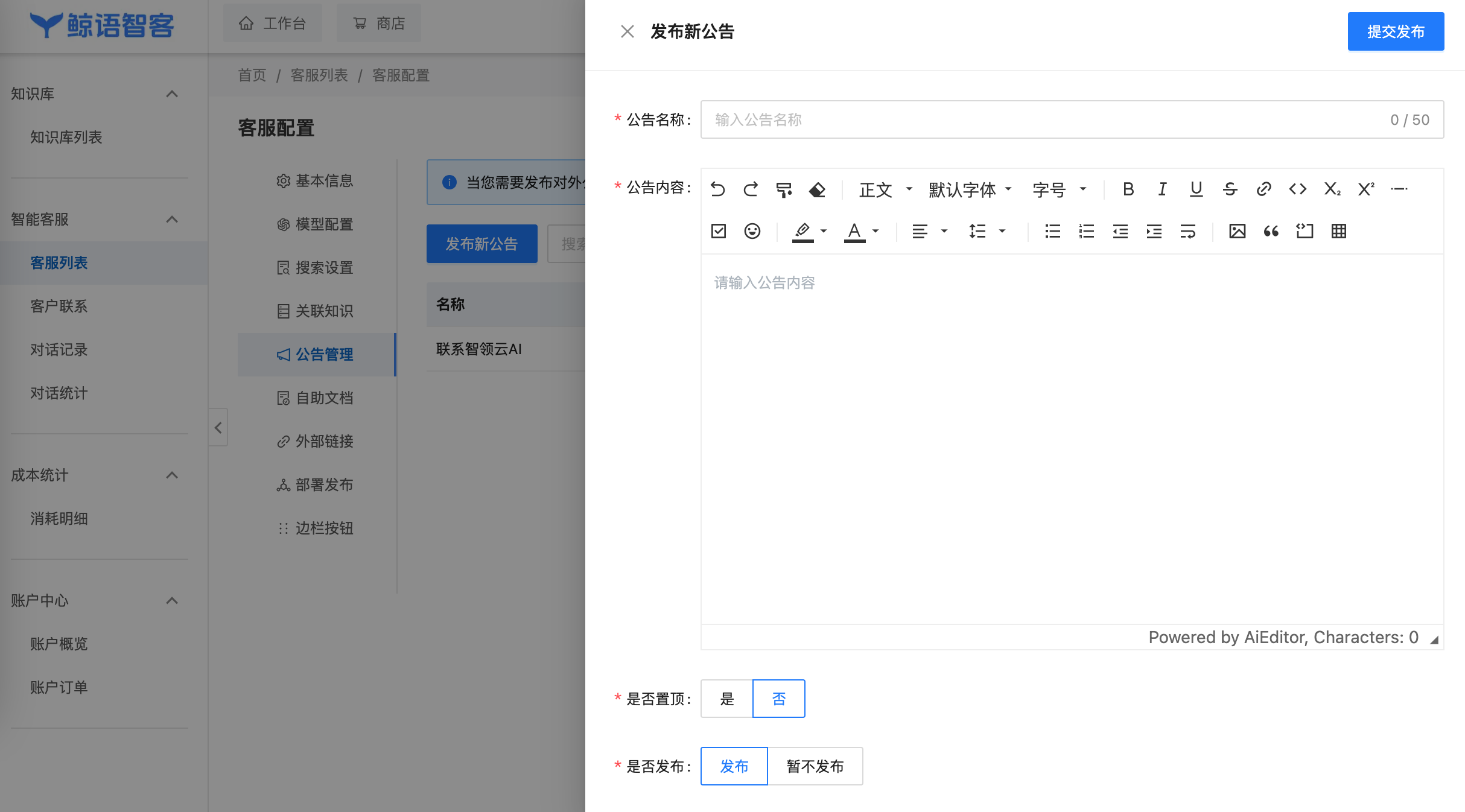Insert a blockquote
The width and height of the screenshot is (1465, 812).
point(1271,231)
